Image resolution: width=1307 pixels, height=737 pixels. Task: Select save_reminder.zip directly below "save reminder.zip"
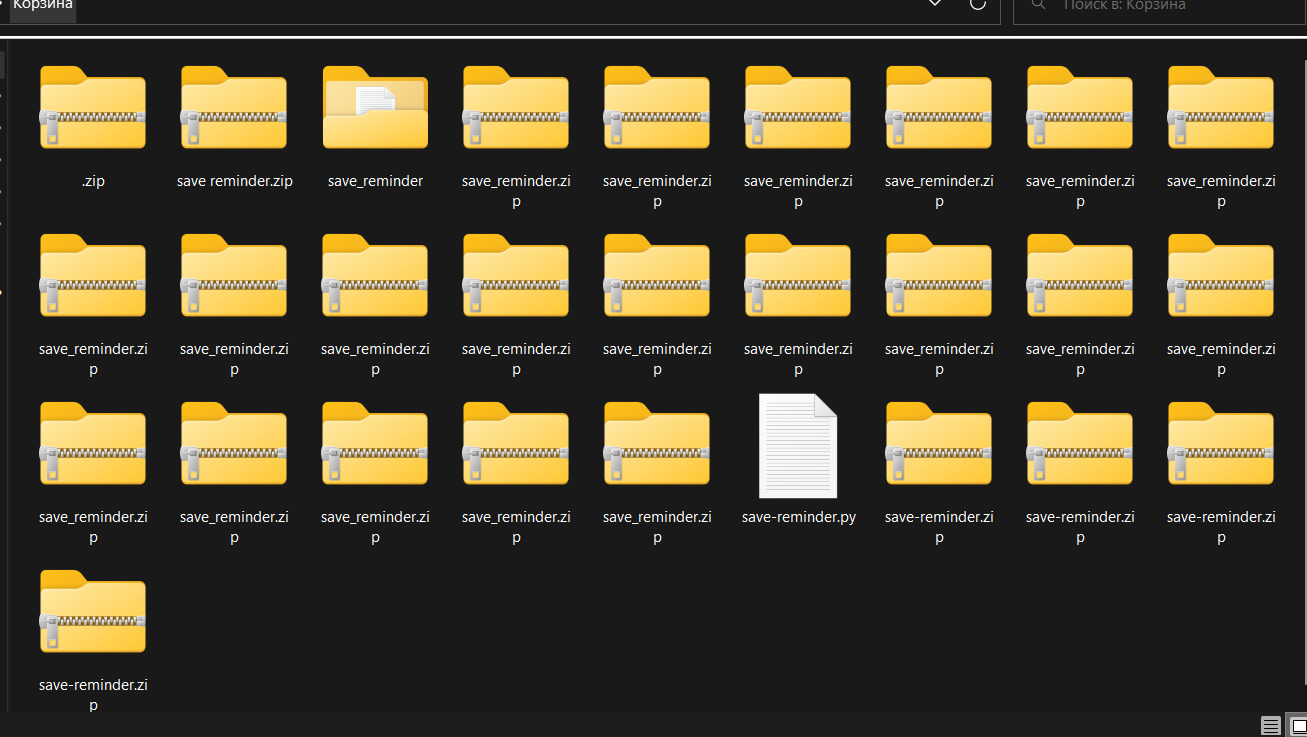click(234, 277)
